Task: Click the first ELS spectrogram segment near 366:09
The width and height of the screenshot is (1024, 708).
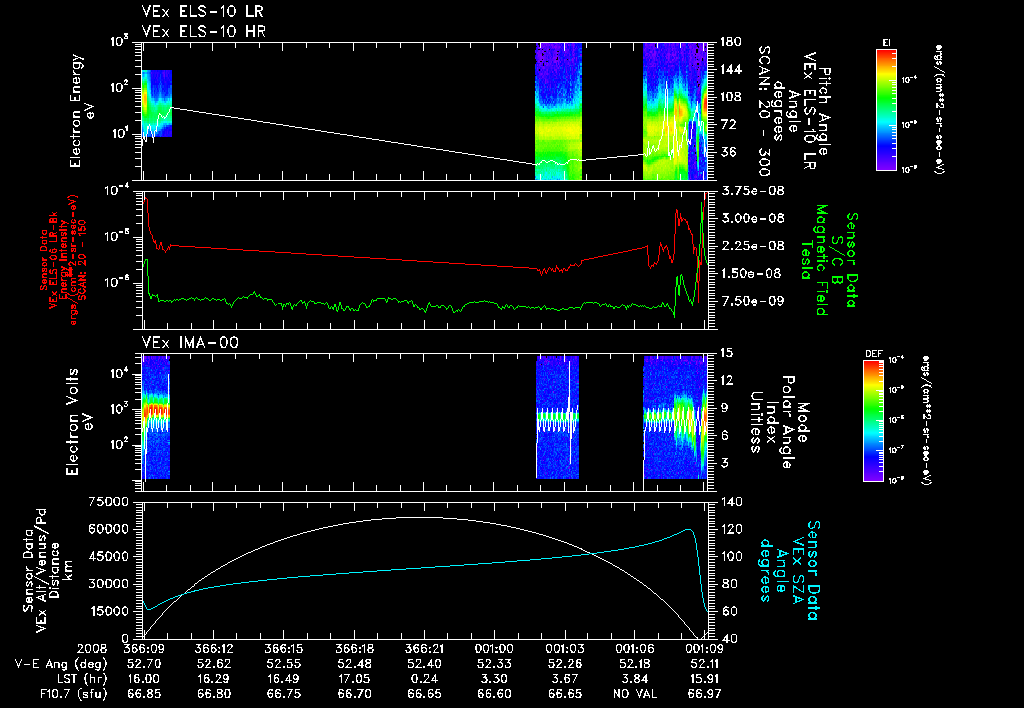Action: coord(157,103)
